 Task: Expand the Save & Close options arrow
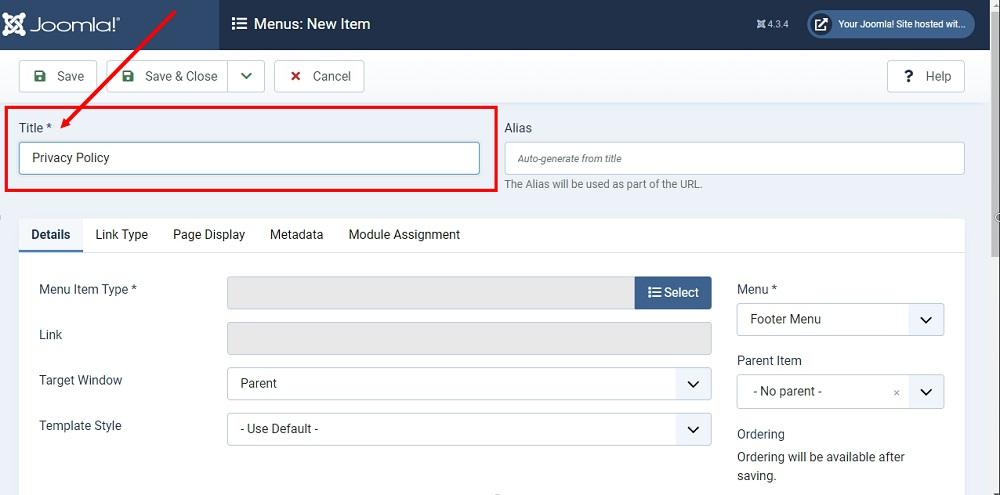(x=246, y=76)
